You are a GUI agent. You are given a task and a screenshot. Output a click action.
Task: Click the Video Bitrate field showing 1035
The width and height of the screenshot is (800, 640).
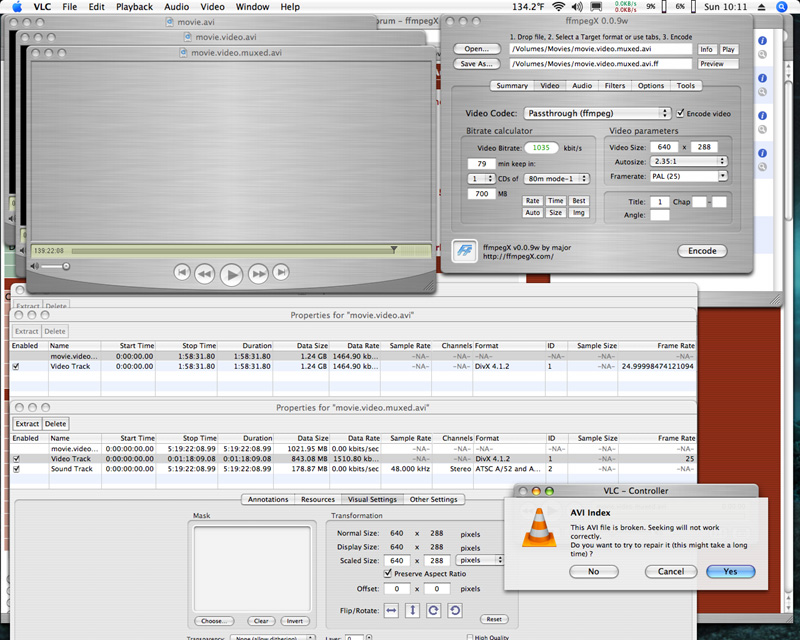pos(541,147)
